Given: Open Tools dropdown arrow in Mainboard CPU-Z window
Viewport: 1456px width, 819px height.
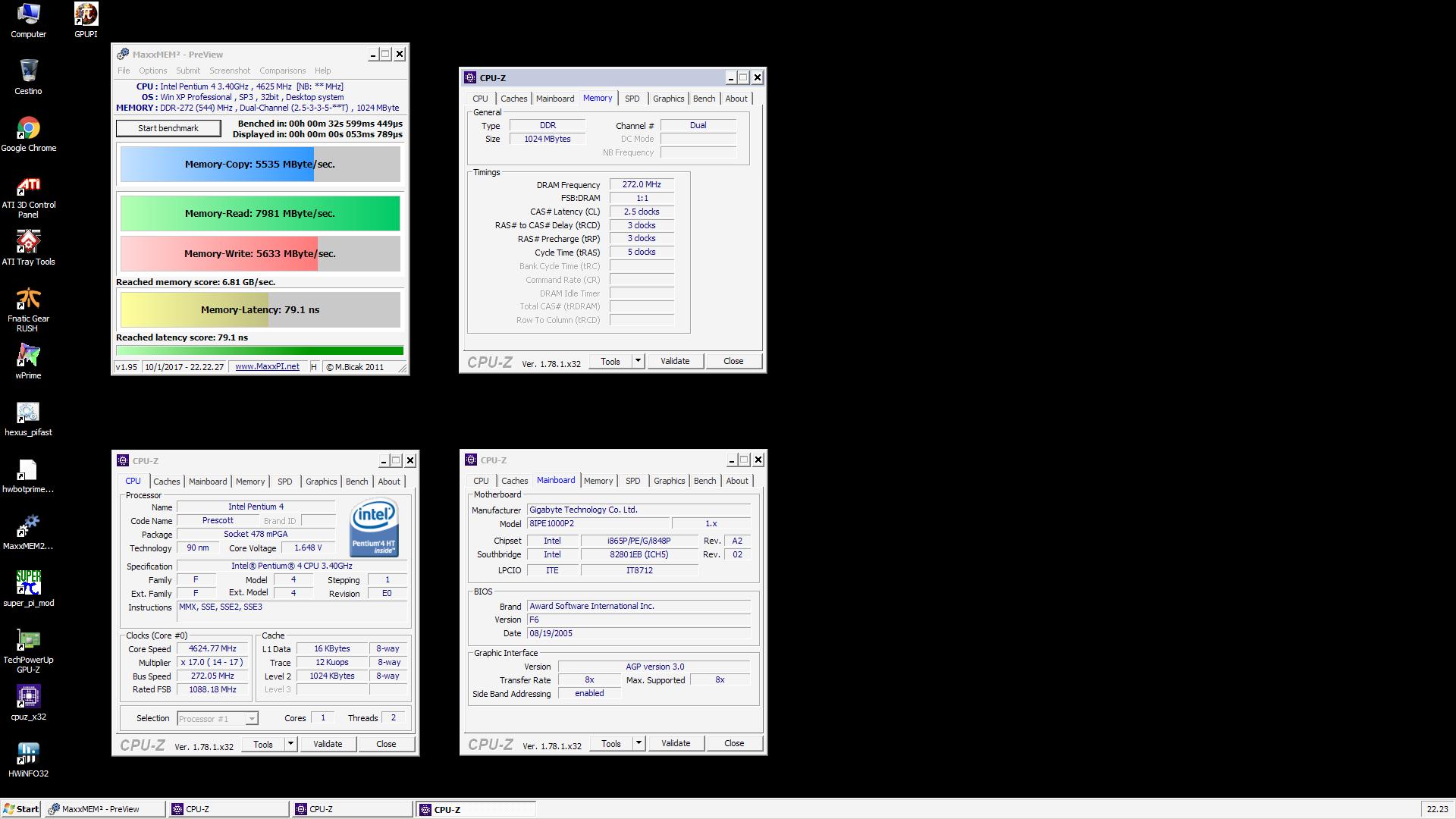Looking at the screenshot, I should [x=639, y=743].
